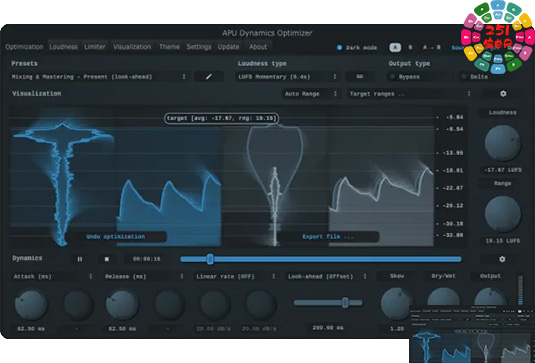Click the 1.20 skew value field
Viewport: 535px width, 363px height.
pyautogui.click(x=396, y=329)
